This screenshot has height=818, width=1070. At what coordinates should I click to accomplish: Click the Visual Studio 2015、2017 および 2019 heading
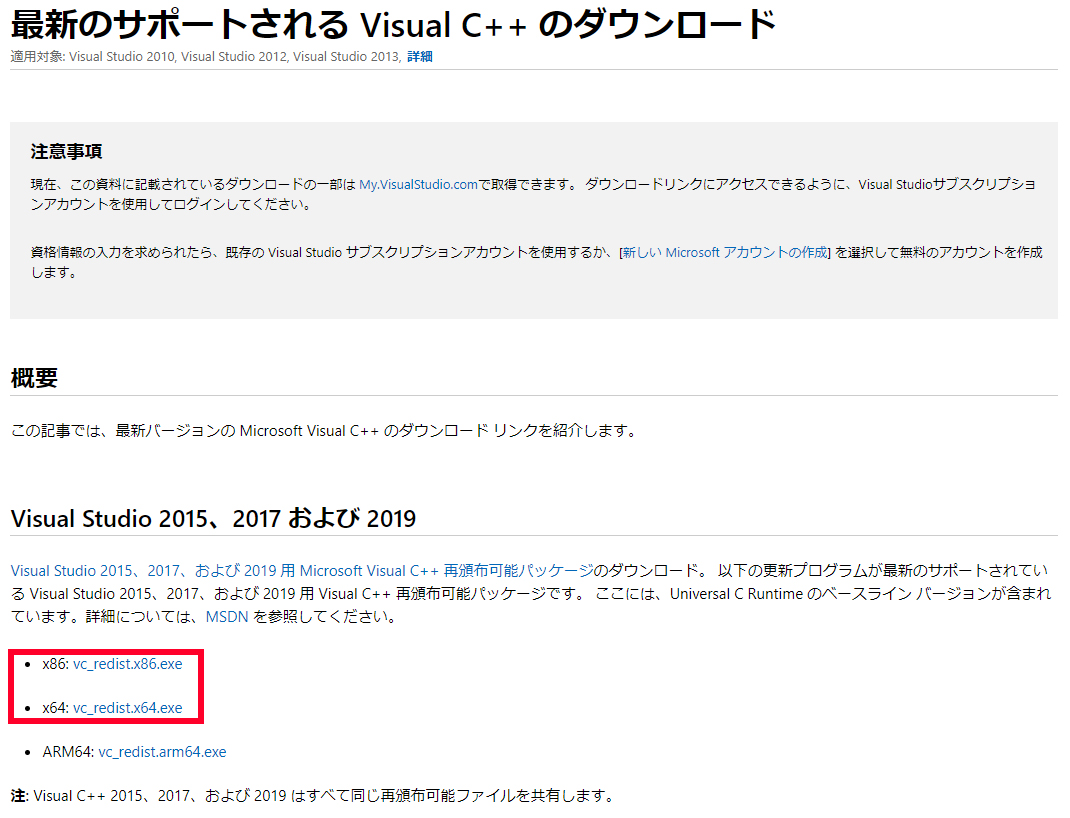213,518
